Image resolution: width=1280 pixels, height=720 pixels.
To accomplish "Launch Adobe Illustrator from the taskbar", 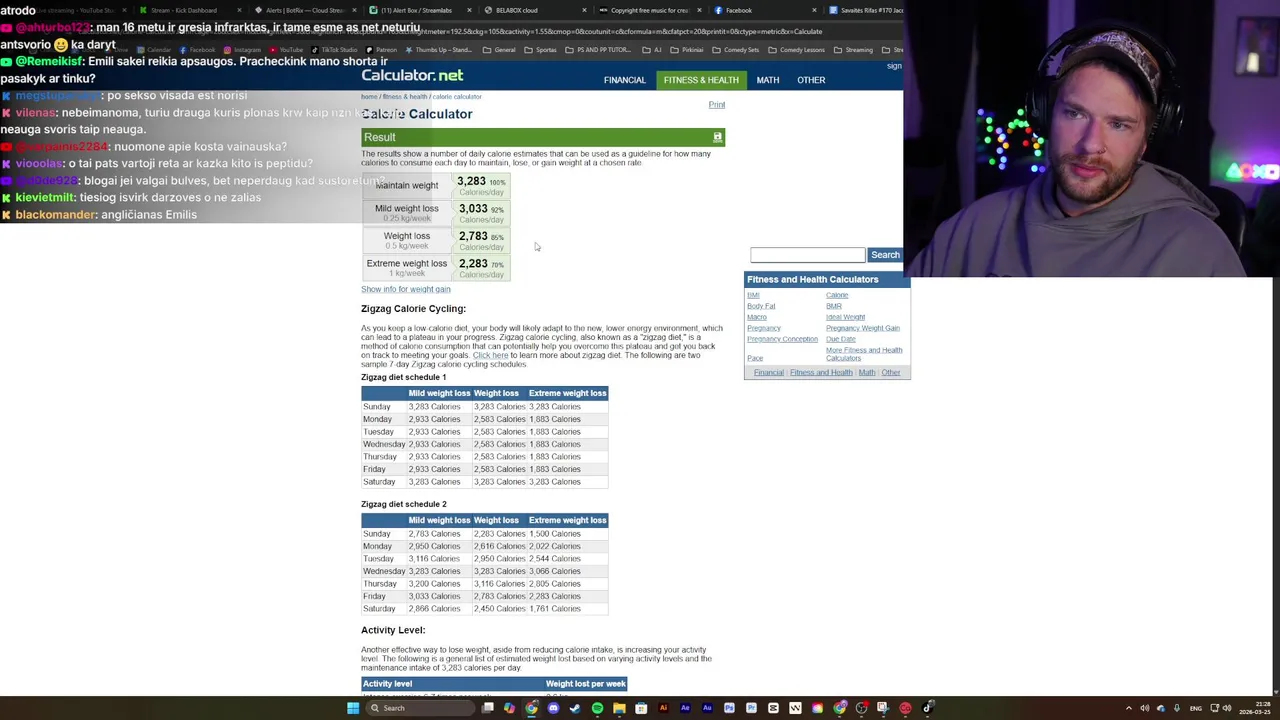I will 663,708.
